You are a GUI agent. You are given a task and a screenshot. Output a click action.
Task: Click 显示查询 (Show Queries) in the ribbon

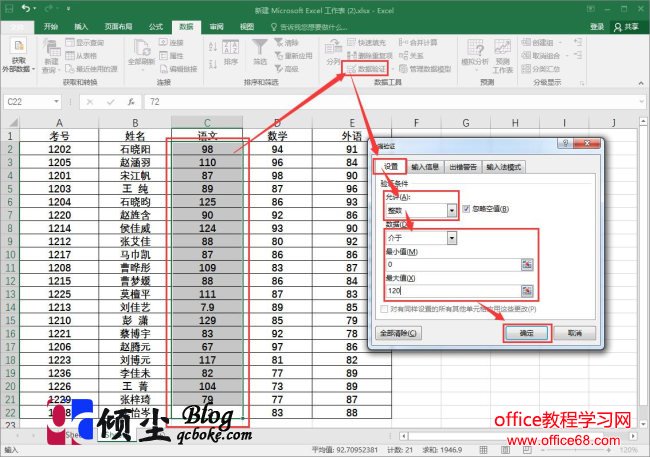tap(85, 42)
